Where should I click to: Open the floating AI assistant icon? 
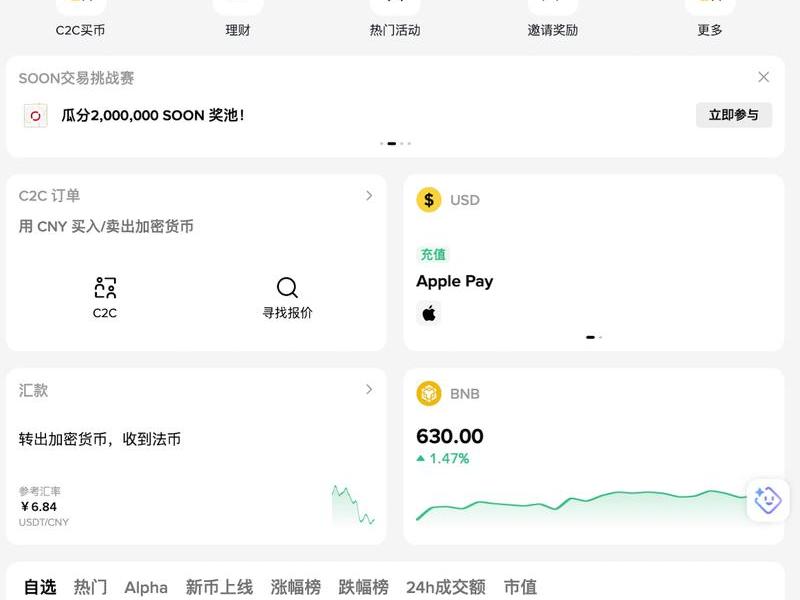(x=768, y=500)
